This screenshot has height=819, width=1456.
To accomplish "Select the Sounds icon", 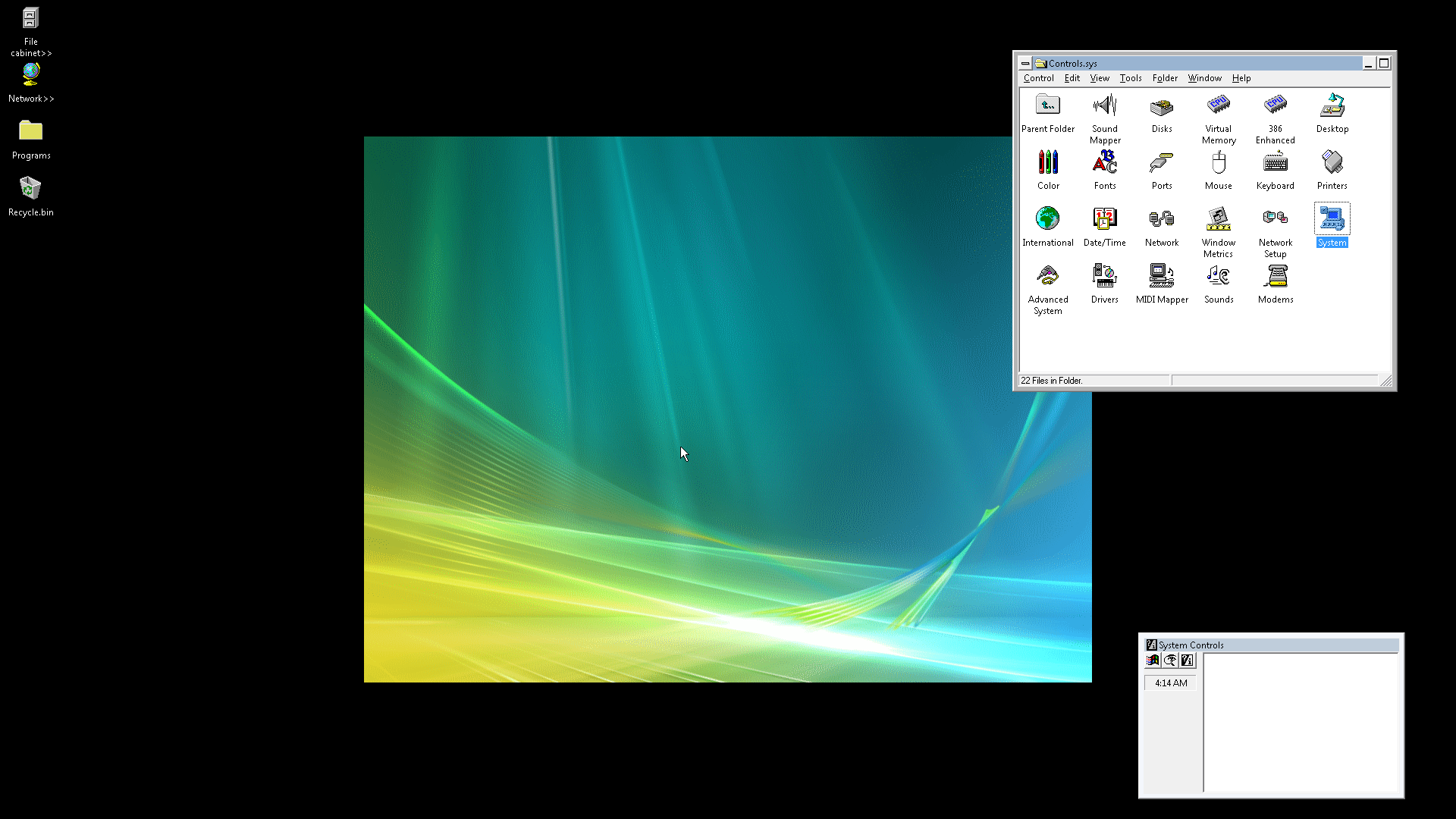I will pos(1219,275).
